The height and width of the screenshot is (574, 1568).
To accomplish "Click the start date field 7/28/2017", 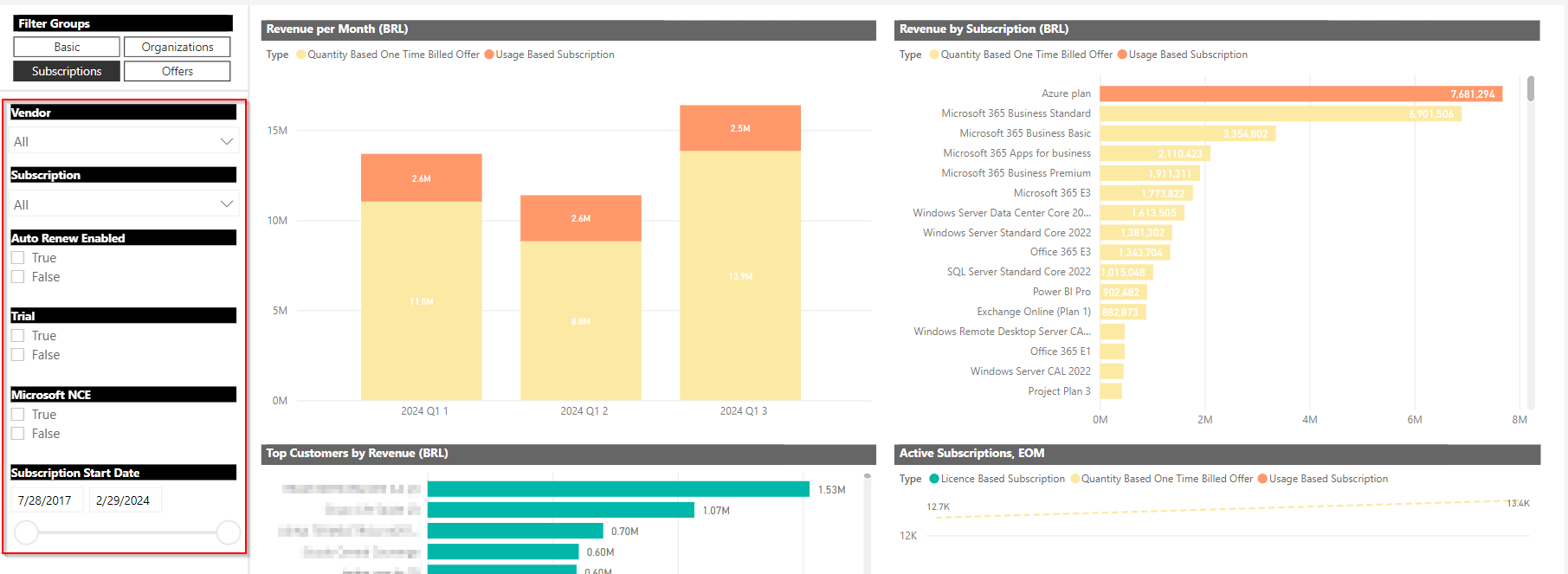I will coord(47,500).
